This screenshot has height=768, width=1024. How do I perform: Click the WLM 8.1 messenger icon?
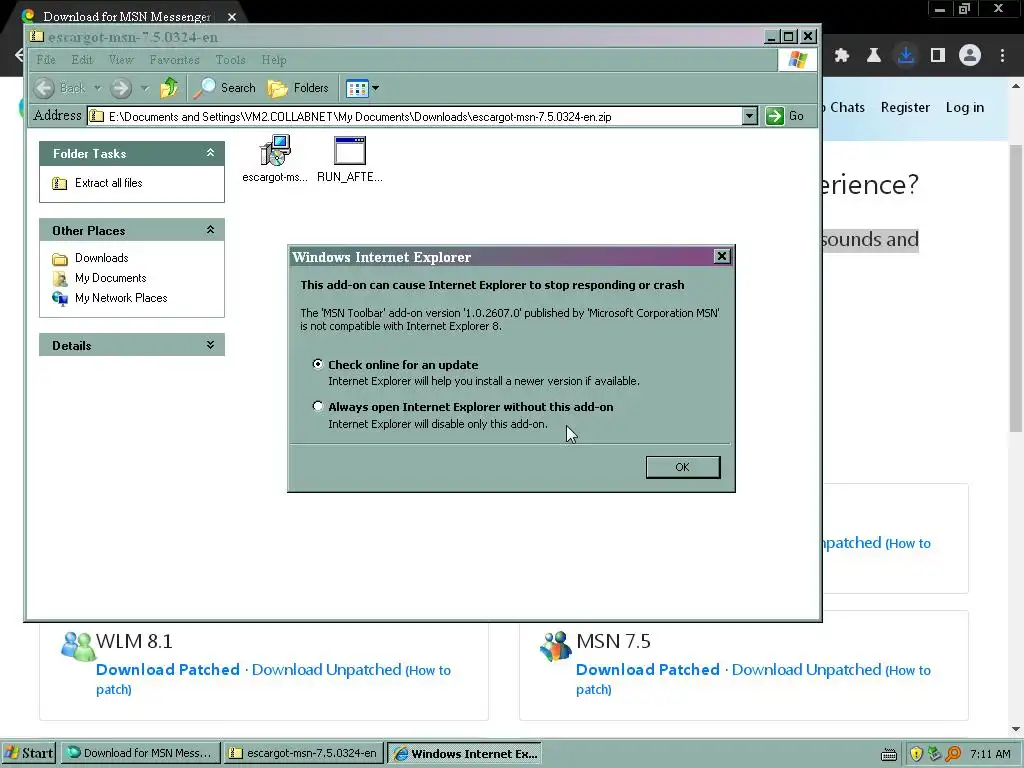click(x=78, y=646)
